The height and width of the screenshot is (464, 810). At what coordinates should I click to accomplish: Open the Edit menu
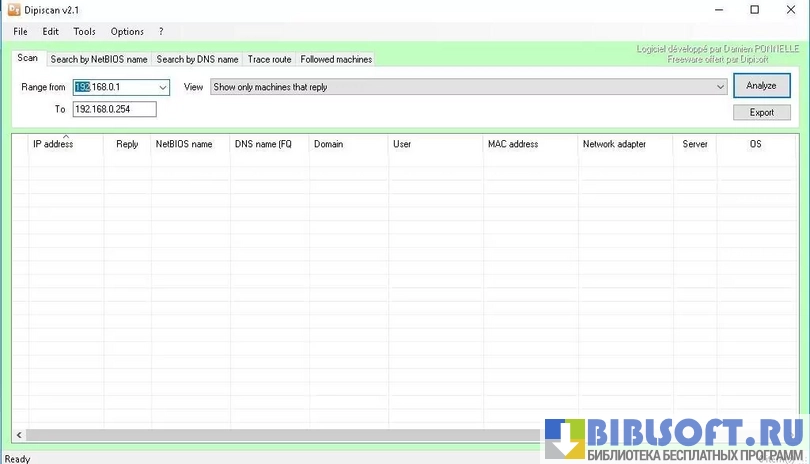(x=50, y=32)
